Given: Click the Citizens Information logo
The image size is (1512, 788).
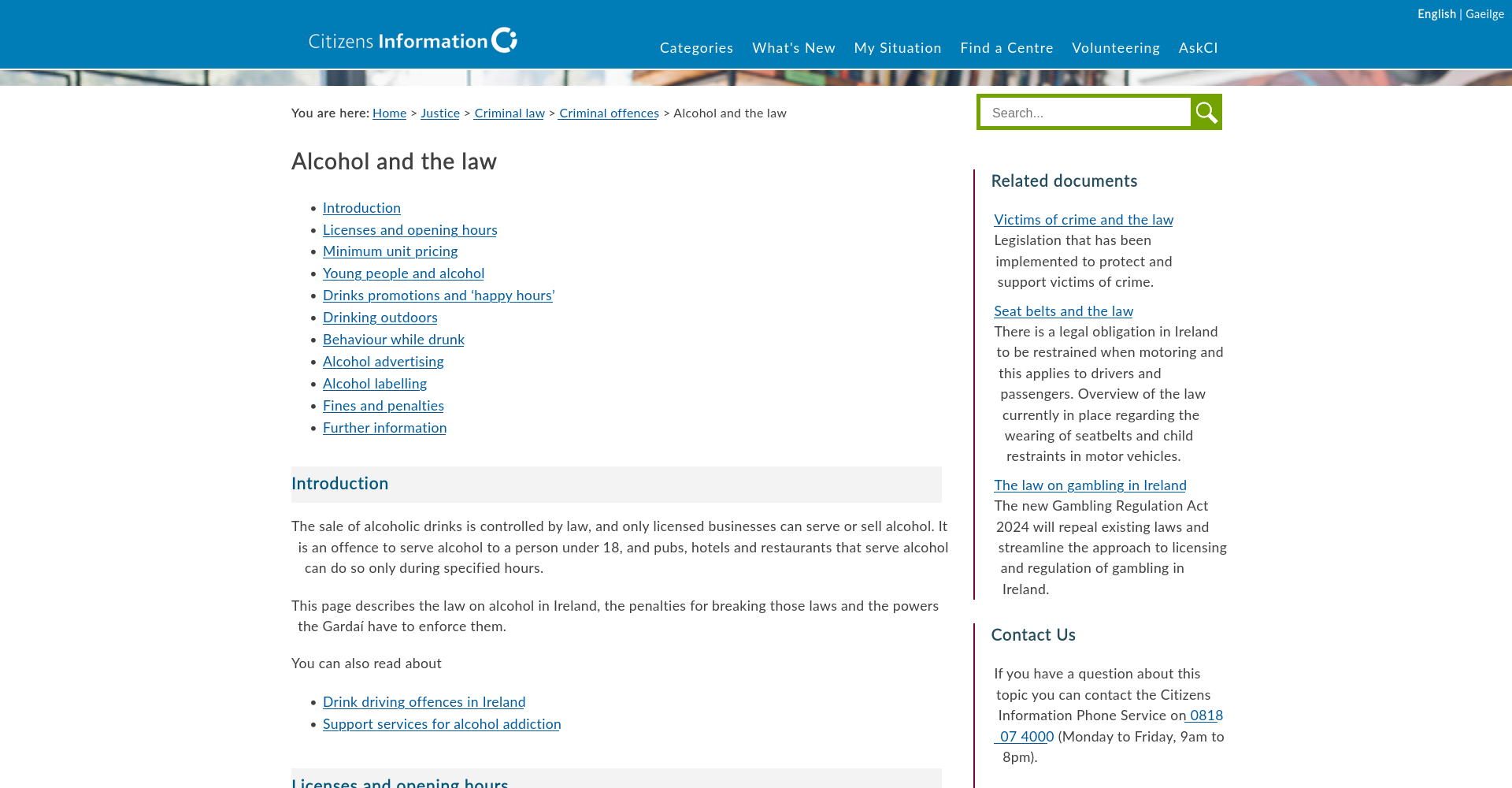Looking at the screenshot, I should [413, 40].
